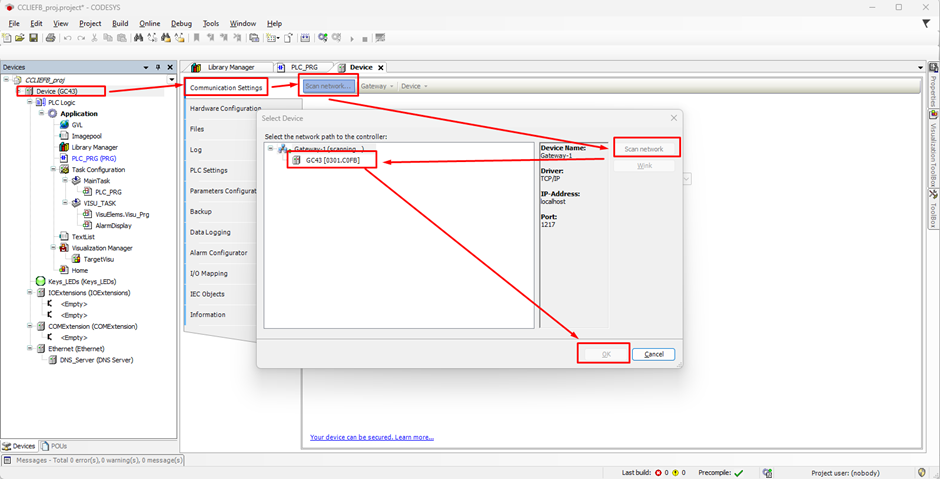The height and width of the screenshot is (479, 940).
Task: Click the Messages icon in bottom bar
Action: coord(7,460)
